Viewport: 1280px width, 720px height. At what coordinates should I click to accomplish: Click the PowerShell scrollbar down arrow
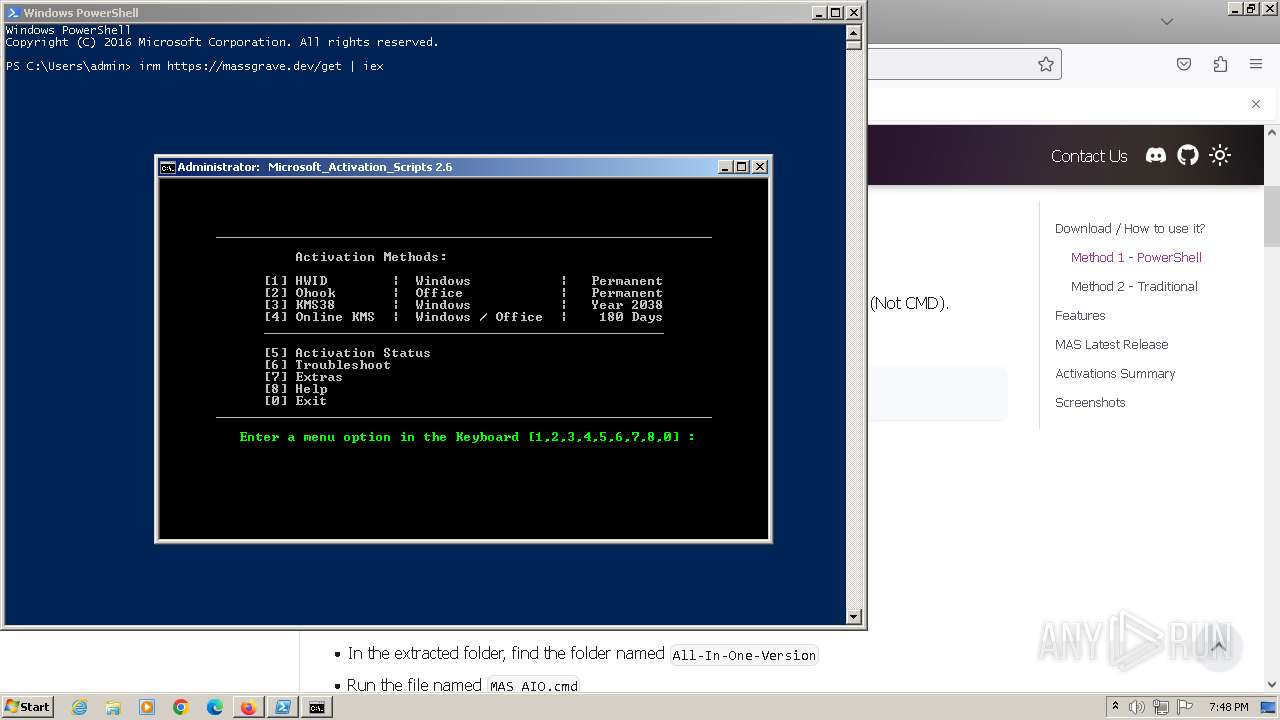coord(853,616)
